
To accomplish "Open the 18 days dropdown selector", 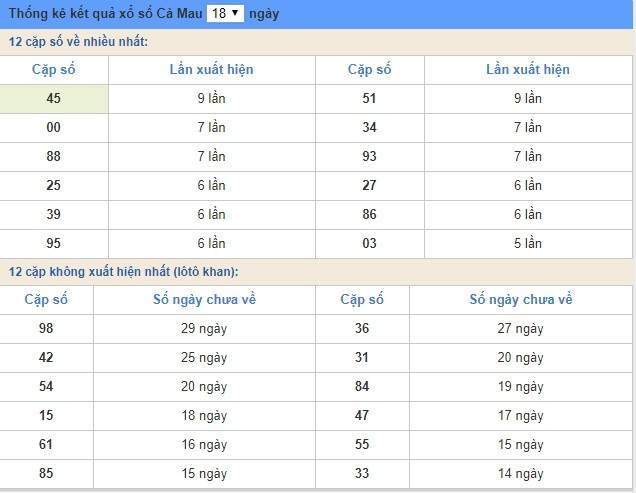I will pos(225,13).
